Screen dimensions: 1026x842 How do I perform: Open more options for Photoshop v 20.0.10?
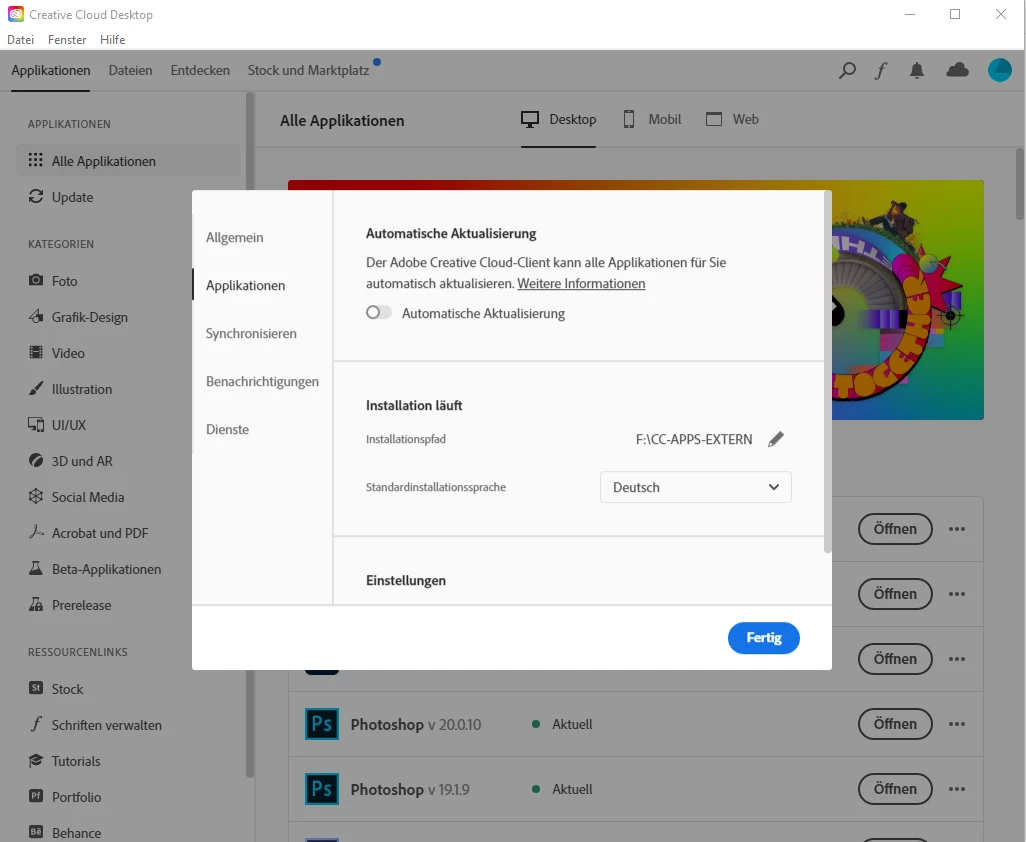tap(957, 724)
